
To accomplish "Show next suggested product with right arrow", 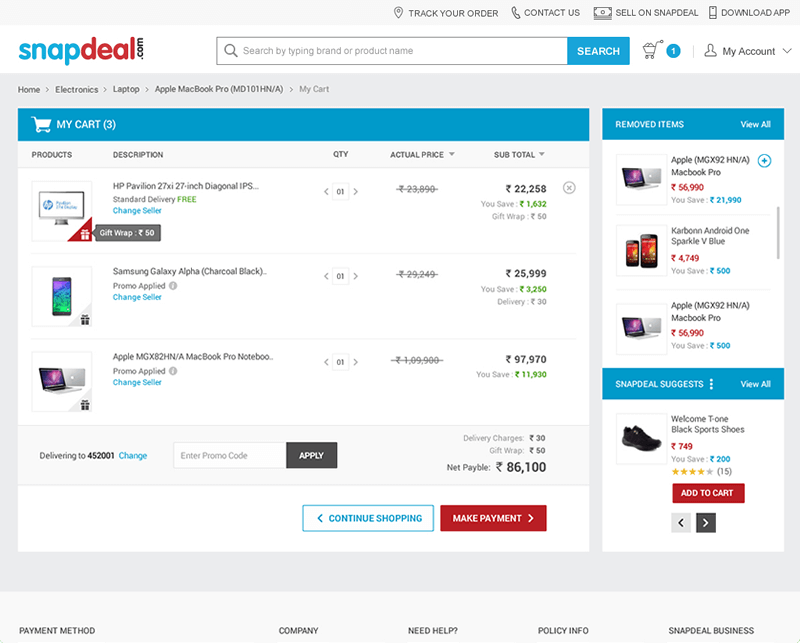I will (706, 522).
